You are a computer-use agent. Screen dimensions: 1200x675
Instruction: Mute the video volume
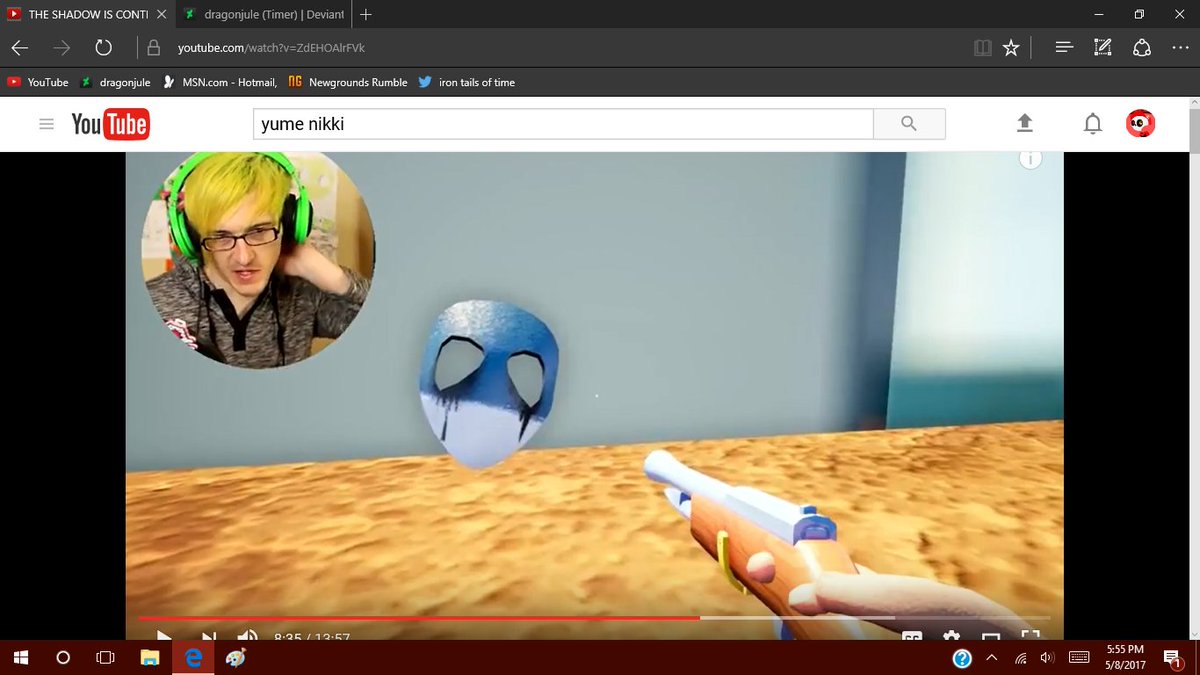247,636
